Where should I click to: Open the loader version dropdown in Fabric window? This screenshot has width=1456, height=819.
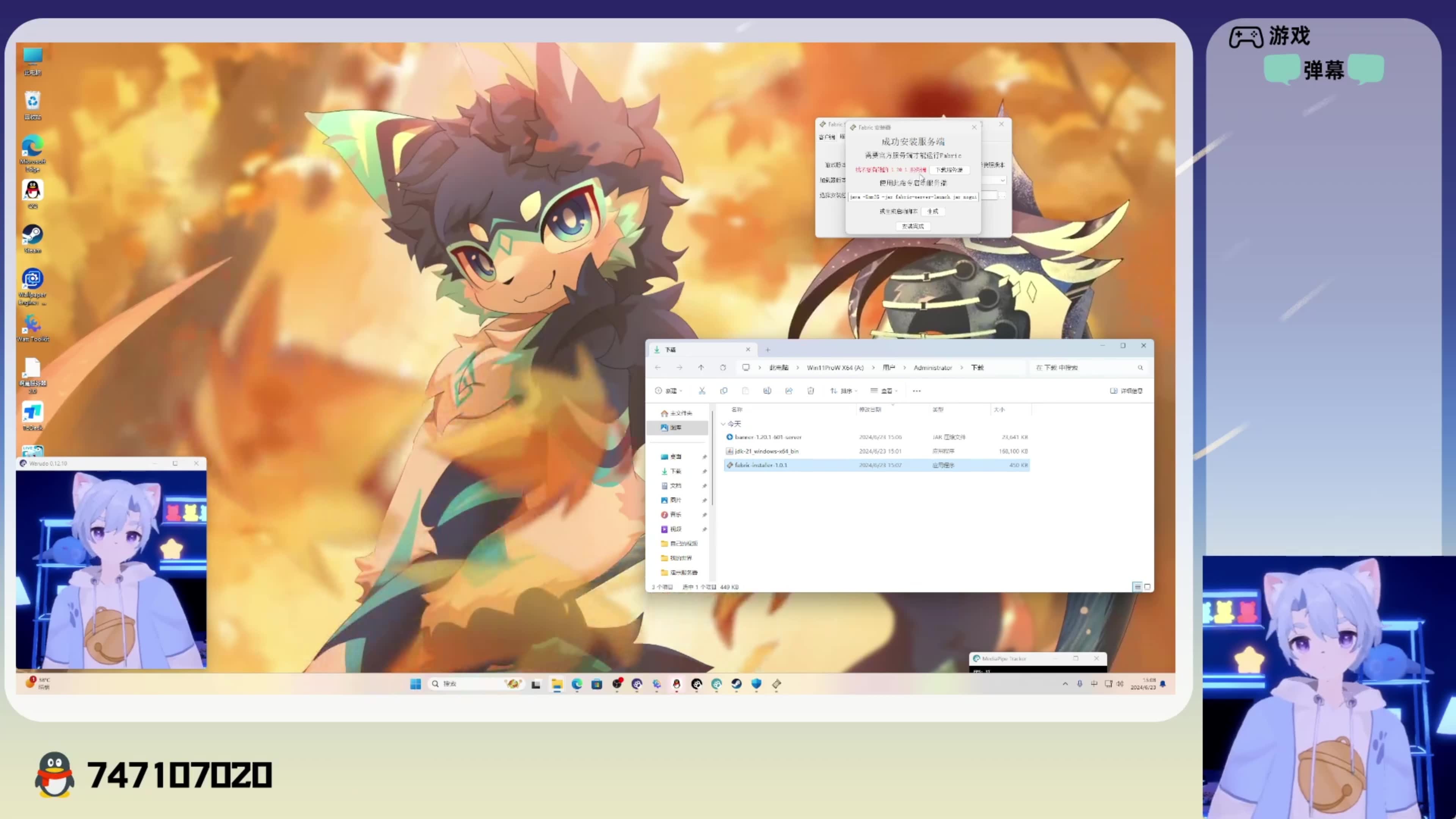coord(1002,180)
